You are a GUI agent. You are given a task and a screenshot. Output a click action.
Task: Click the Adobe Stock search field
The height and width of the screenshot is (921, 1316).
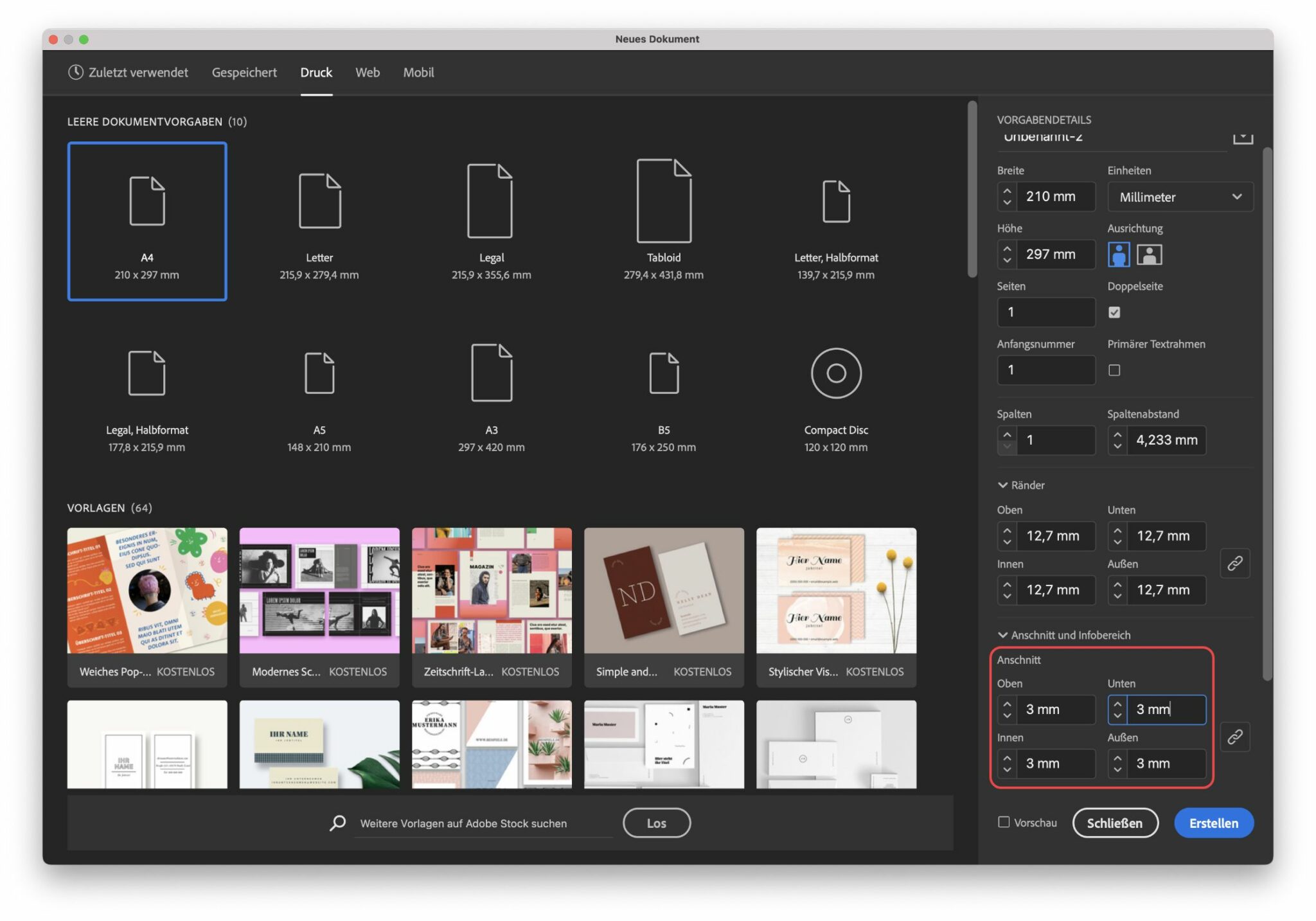click(x=483, y=823)
